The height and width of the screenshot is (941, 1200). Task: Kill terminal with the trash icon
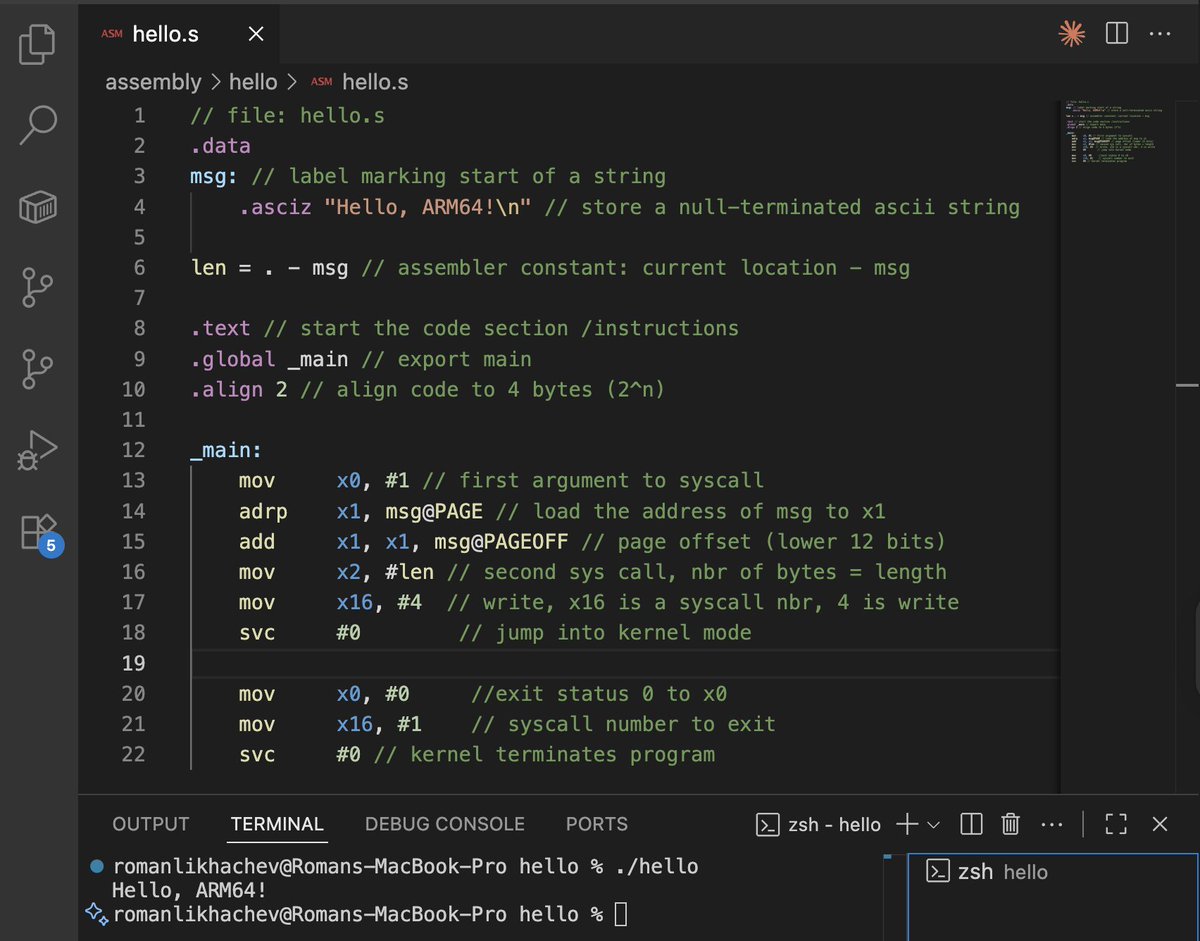(1011, 824)
